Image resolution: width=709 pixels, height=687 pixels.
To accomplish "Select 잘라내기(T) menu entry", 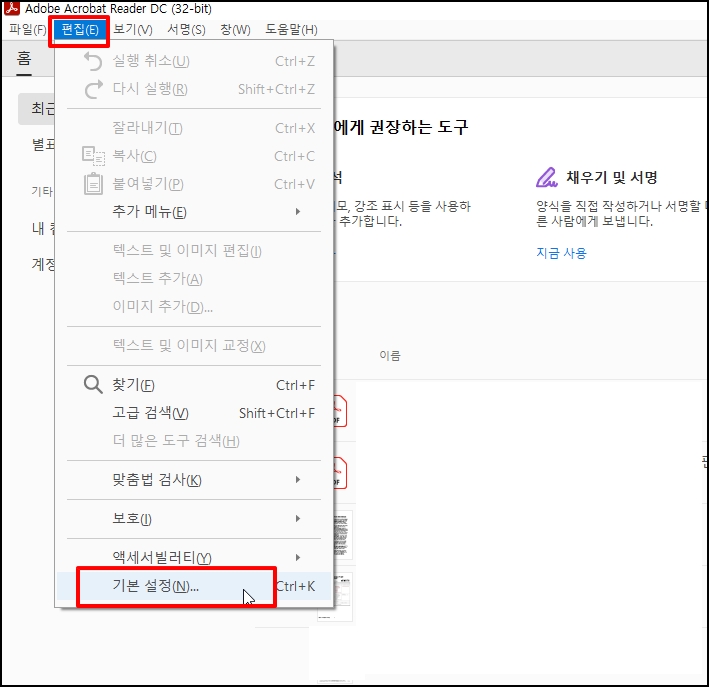I will click(x=194, y=128).
